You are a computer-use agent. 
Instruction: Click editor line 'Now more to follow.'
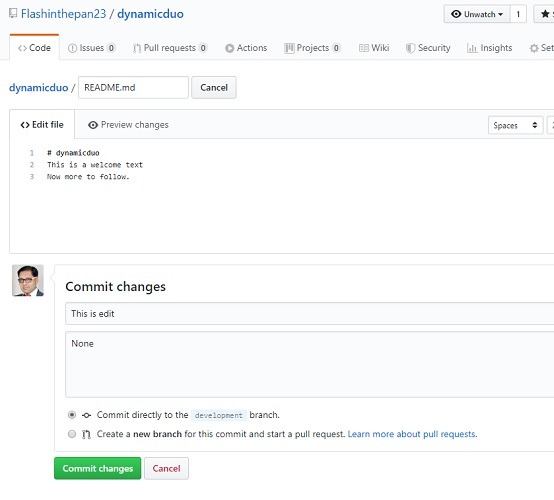[x=88, y=176]
